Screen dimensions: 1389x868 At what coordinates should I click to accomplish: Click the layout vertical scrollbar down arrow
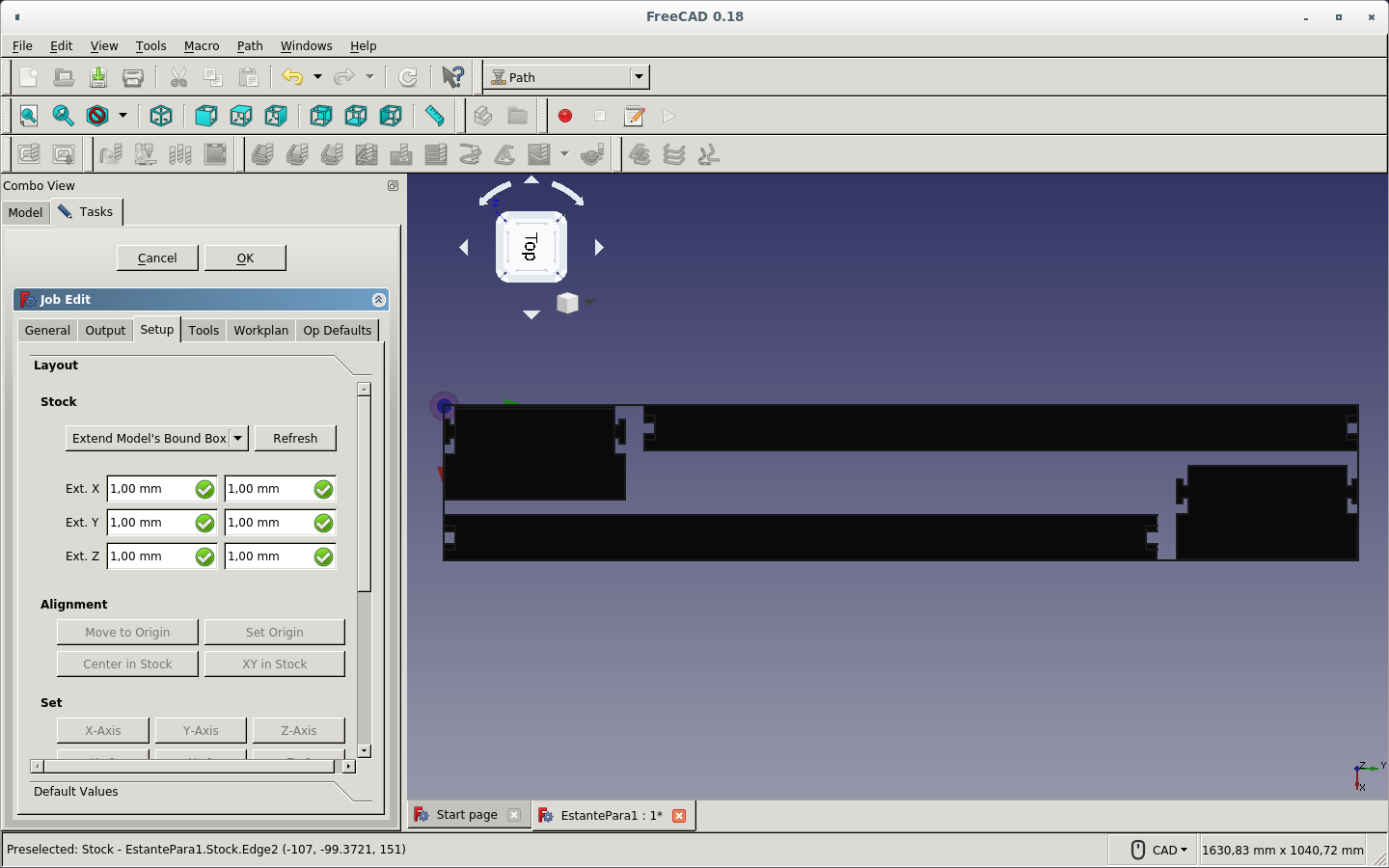[364, 750]
